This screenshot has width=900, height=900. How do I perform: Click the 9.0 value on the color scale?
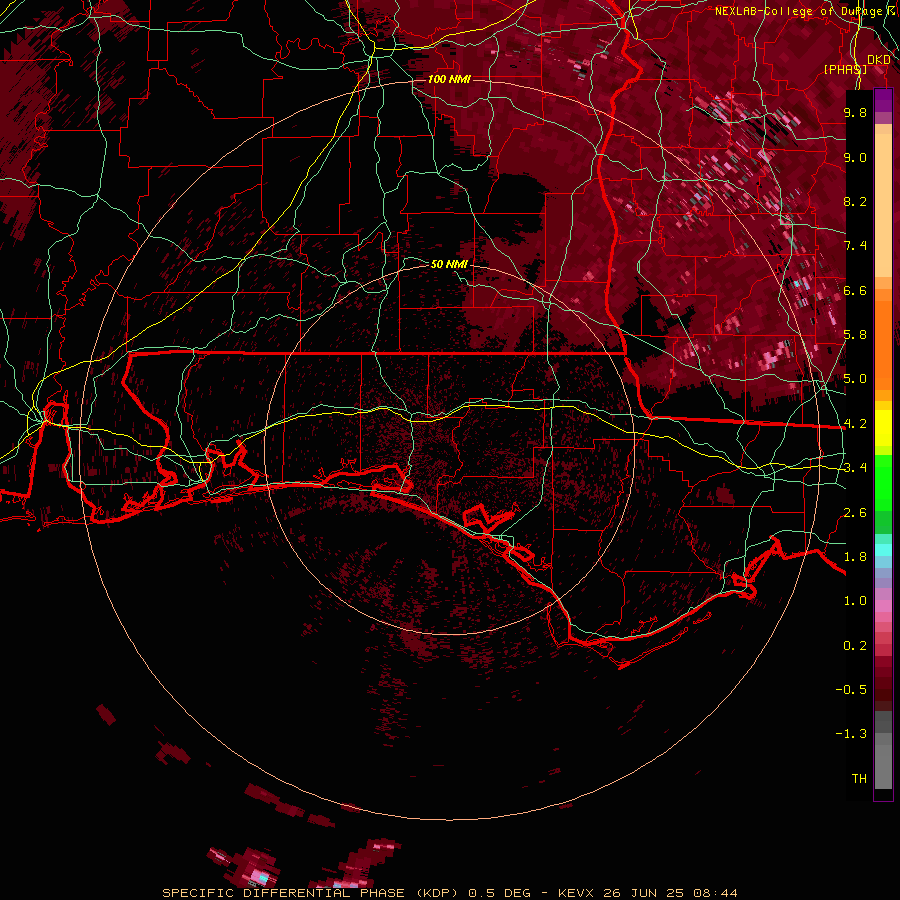(x=855, y=157)
